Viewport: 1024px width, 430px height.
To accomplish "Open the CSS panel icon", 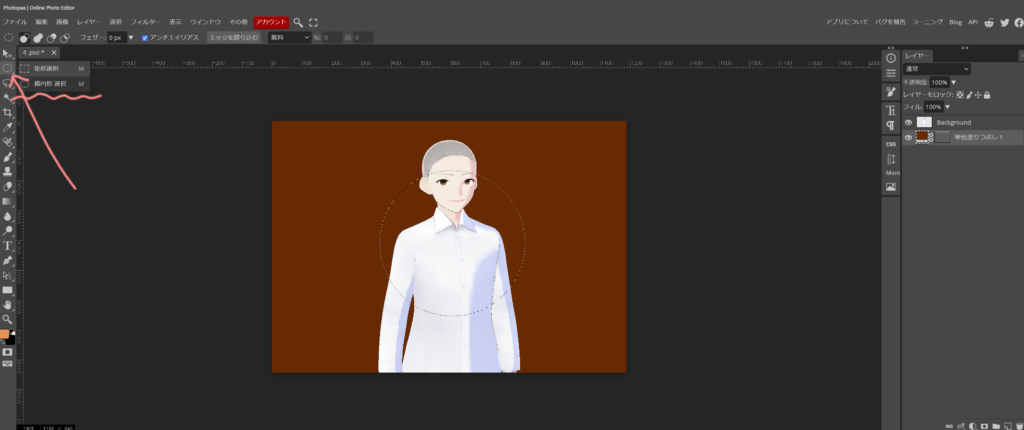I will [890, 143].
